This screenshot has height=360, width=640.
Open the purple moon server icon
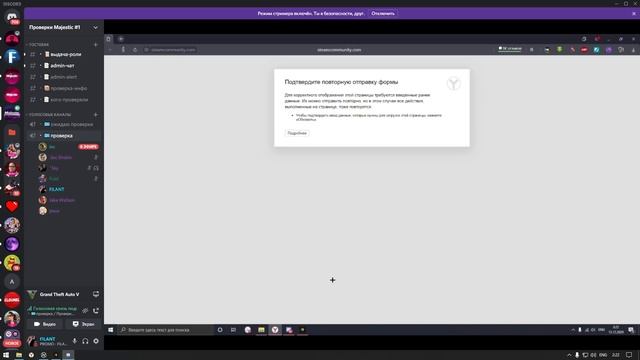(12, 244)
